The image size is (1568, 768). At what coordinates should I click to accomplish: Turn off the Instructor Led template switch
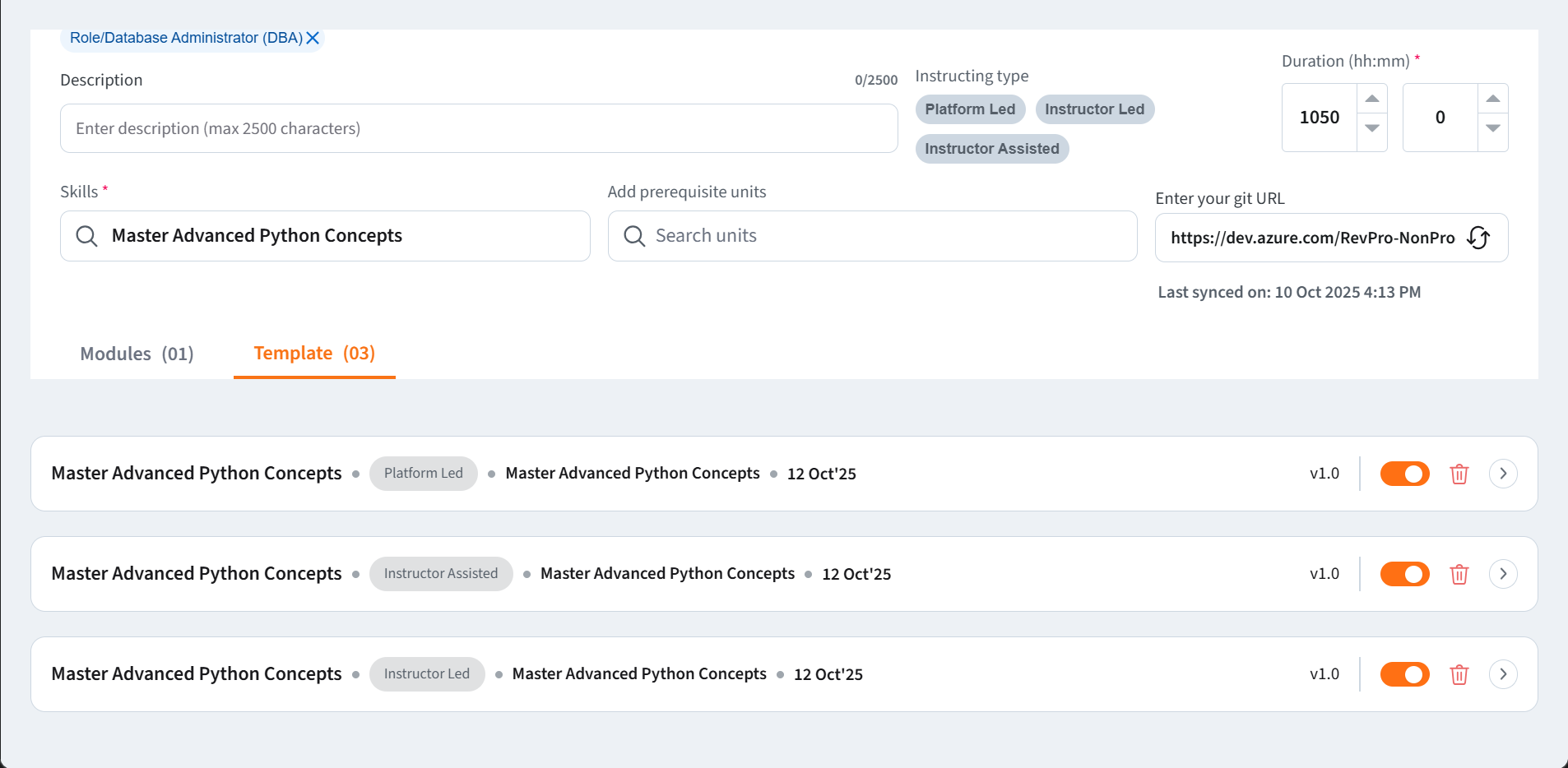(1404, 674)
